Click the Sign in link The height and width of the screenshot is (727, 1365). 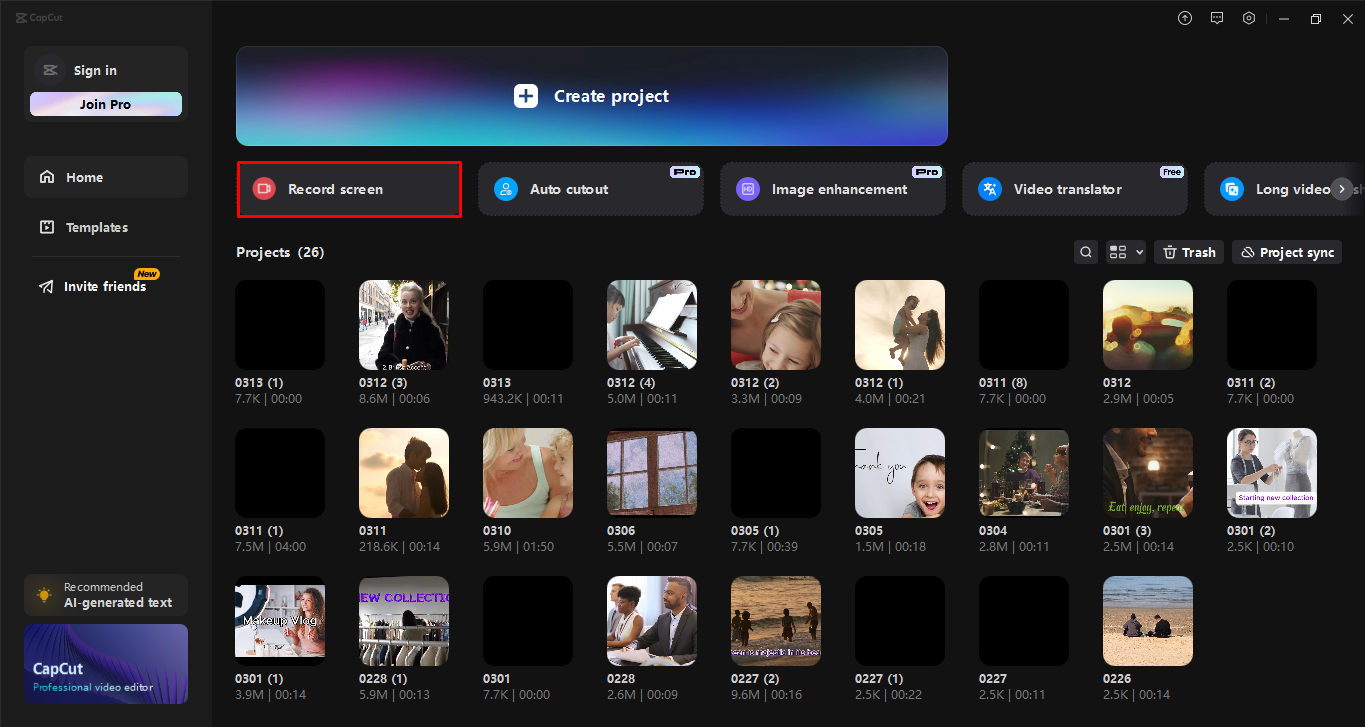[x=95, y=70]
